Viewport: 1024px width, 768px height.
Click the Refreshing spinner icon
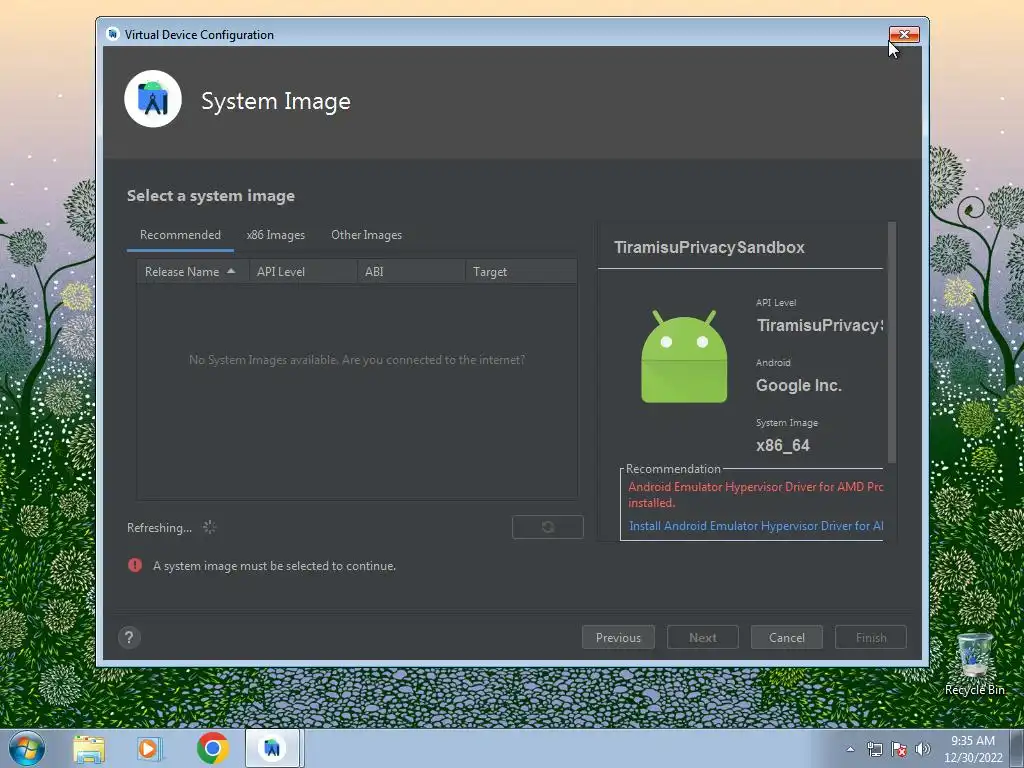pos(209,527)
